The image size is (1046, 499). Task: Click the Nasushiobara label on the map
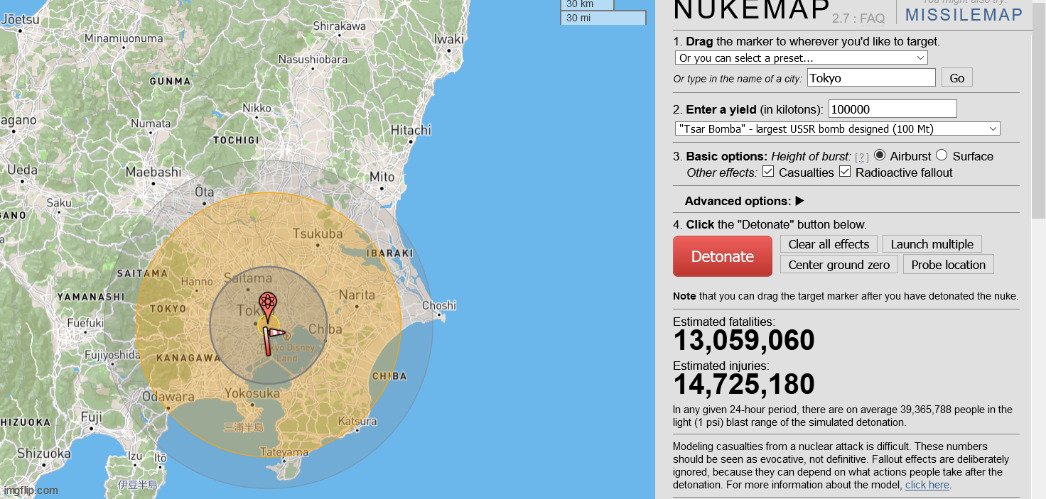coord(313,59)
